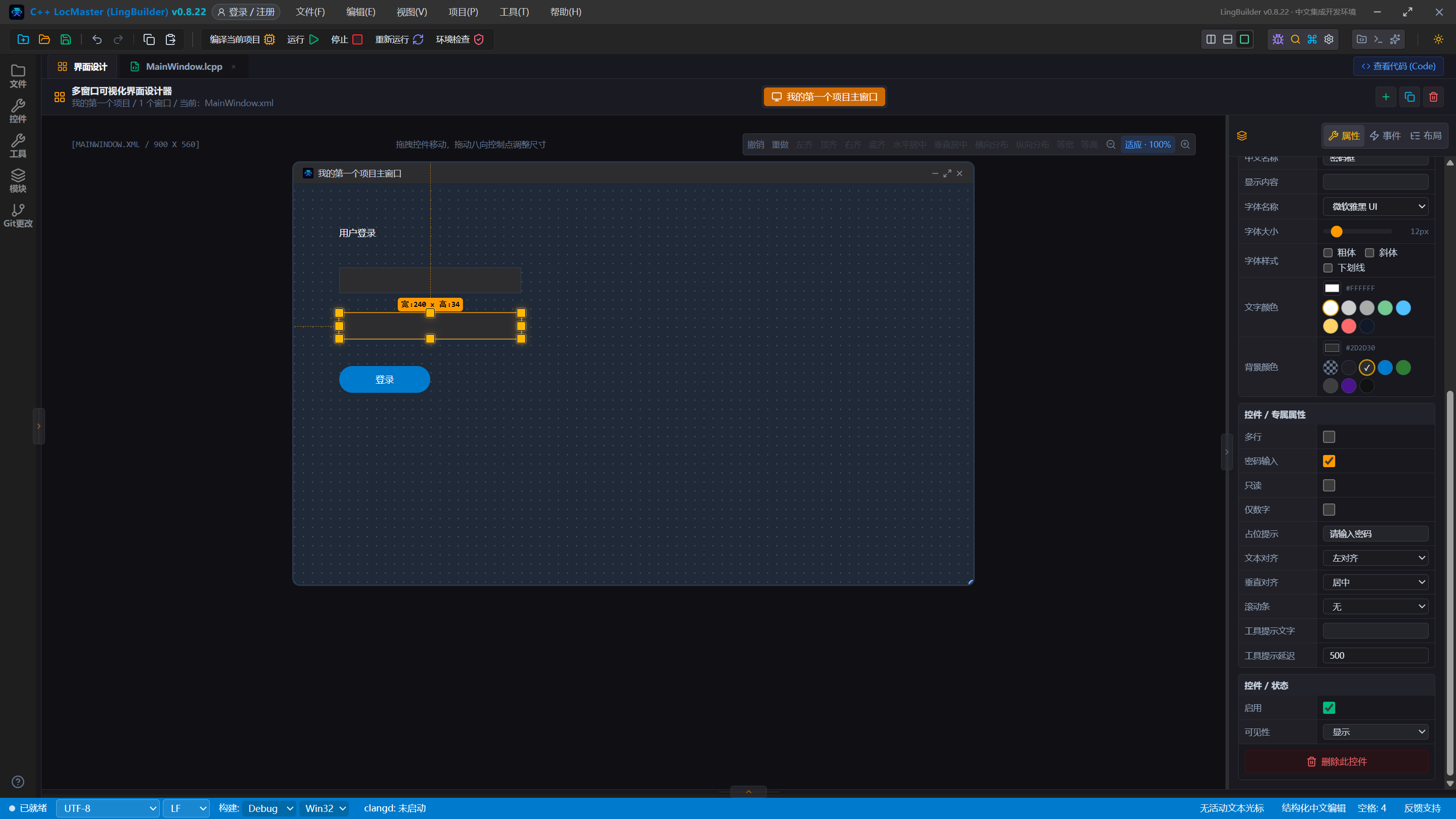Click the layers icon in properties panel
This screenshot has height=819, width=1456.
pos(1242,135)
